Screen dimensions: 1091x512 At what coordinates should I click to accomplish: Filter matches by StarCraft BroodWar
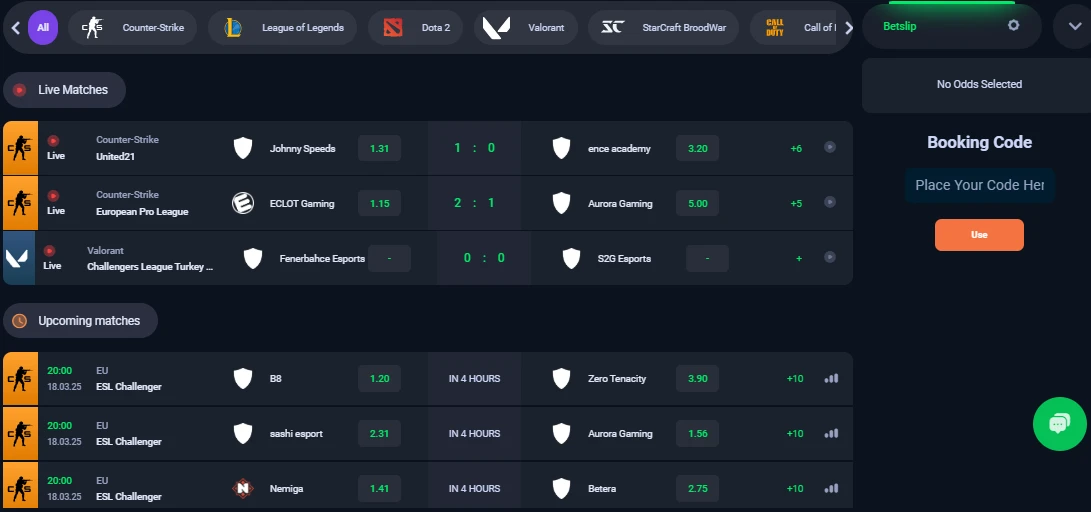pos(663,28)
